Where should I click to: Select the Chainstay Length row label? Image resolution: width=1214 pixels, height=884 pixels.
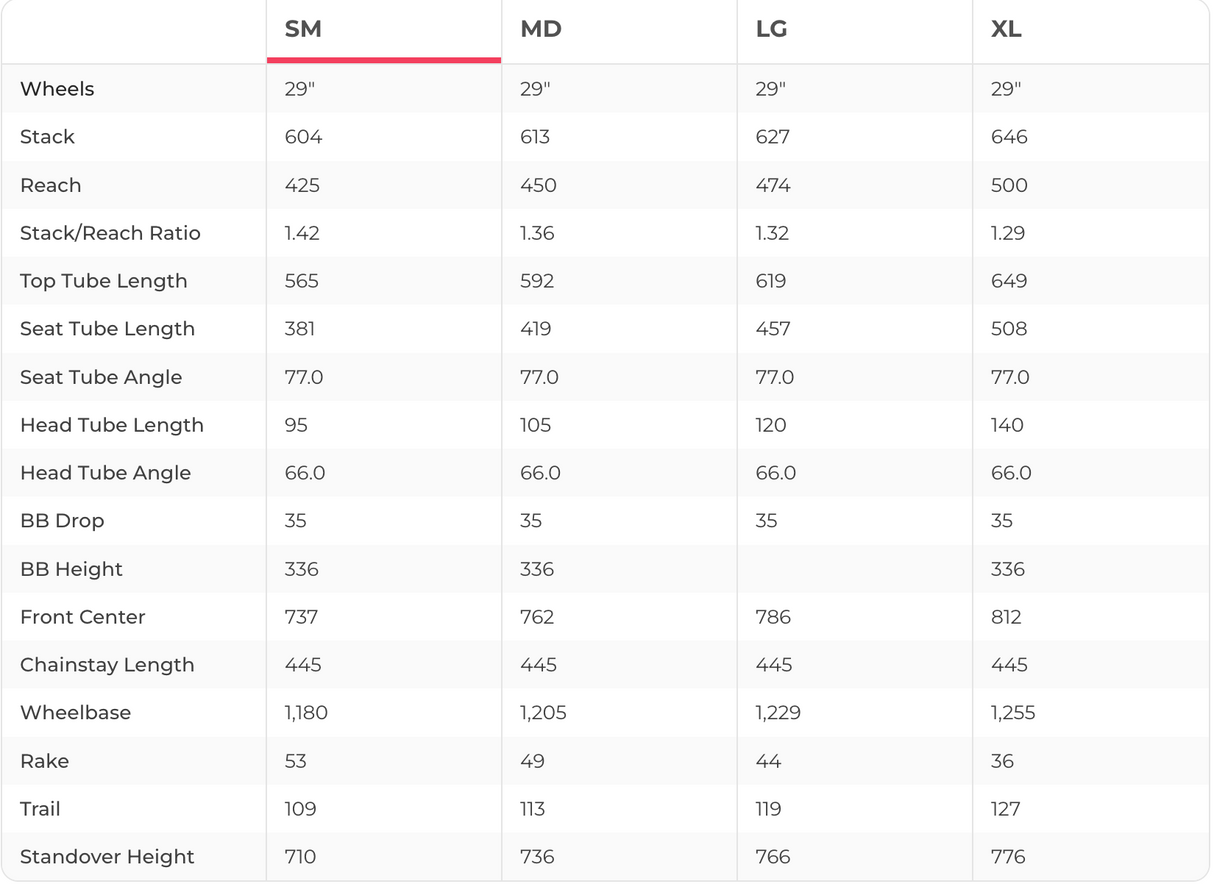107,665
